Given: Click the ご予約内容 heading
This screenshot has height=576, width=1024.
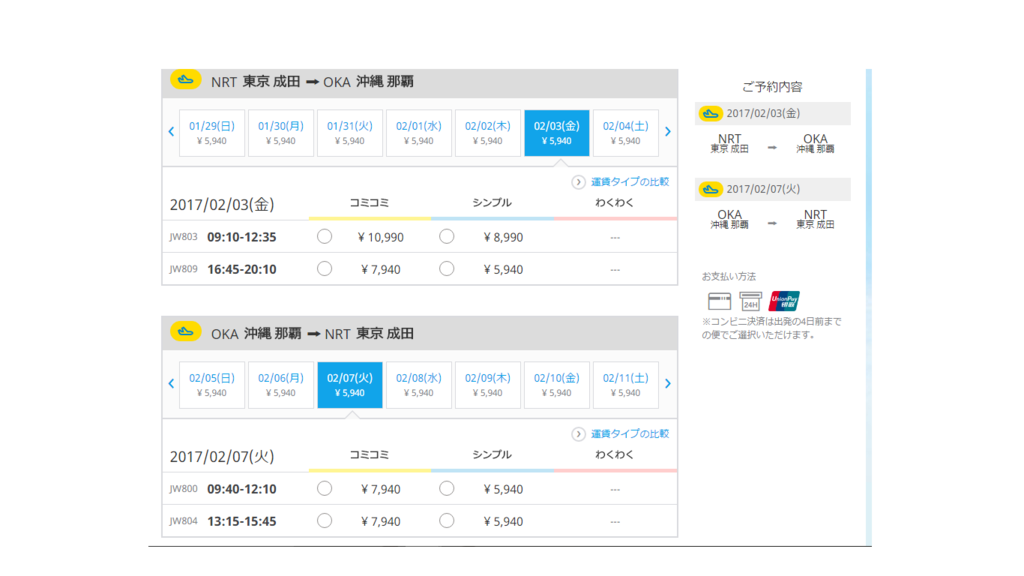Looking at the screenshot, I should coord(772,87).
